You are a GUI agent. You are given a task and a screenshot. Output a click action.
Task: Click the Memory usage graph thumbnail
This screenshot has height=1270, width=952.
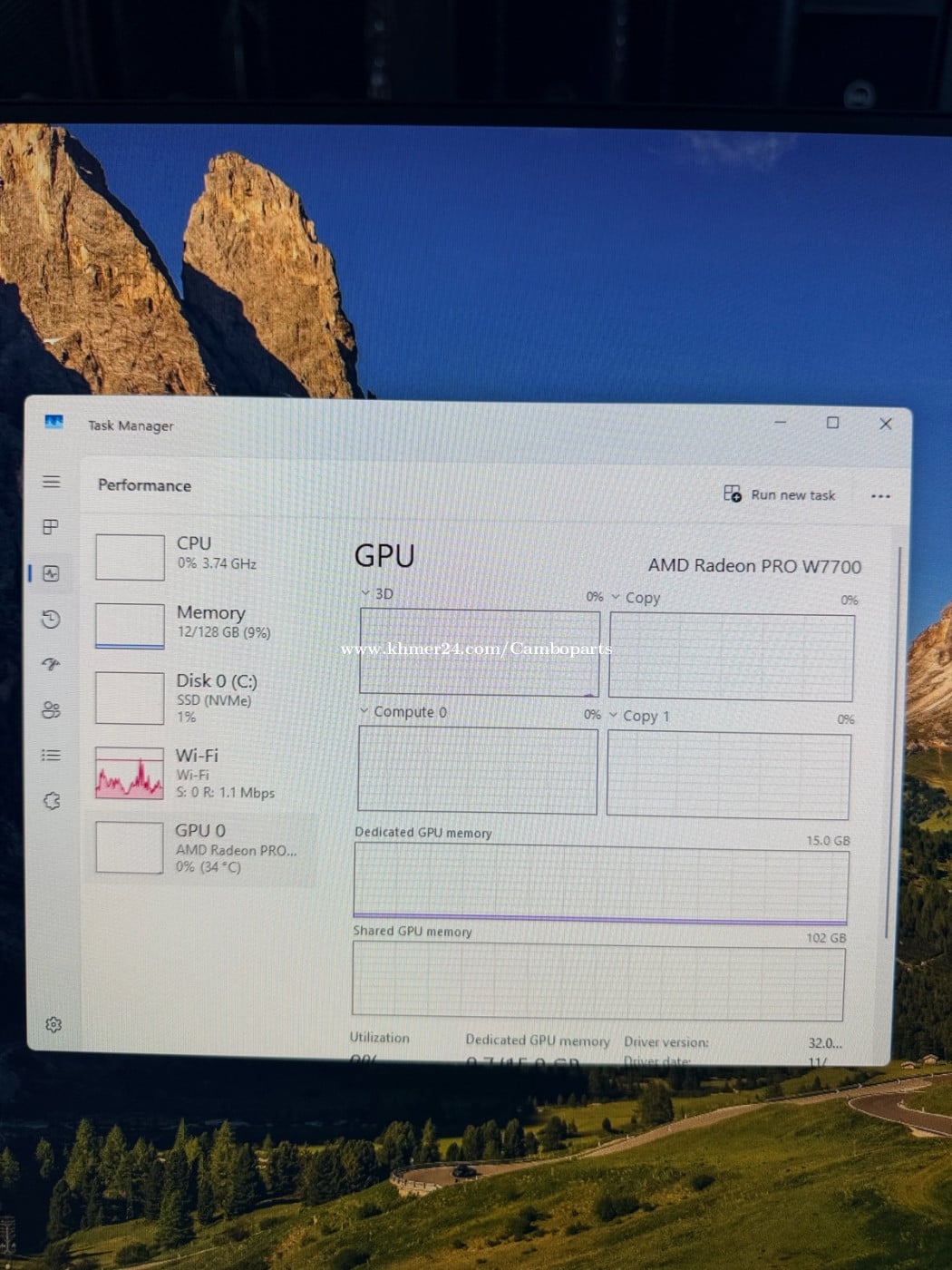click(130, 626)
